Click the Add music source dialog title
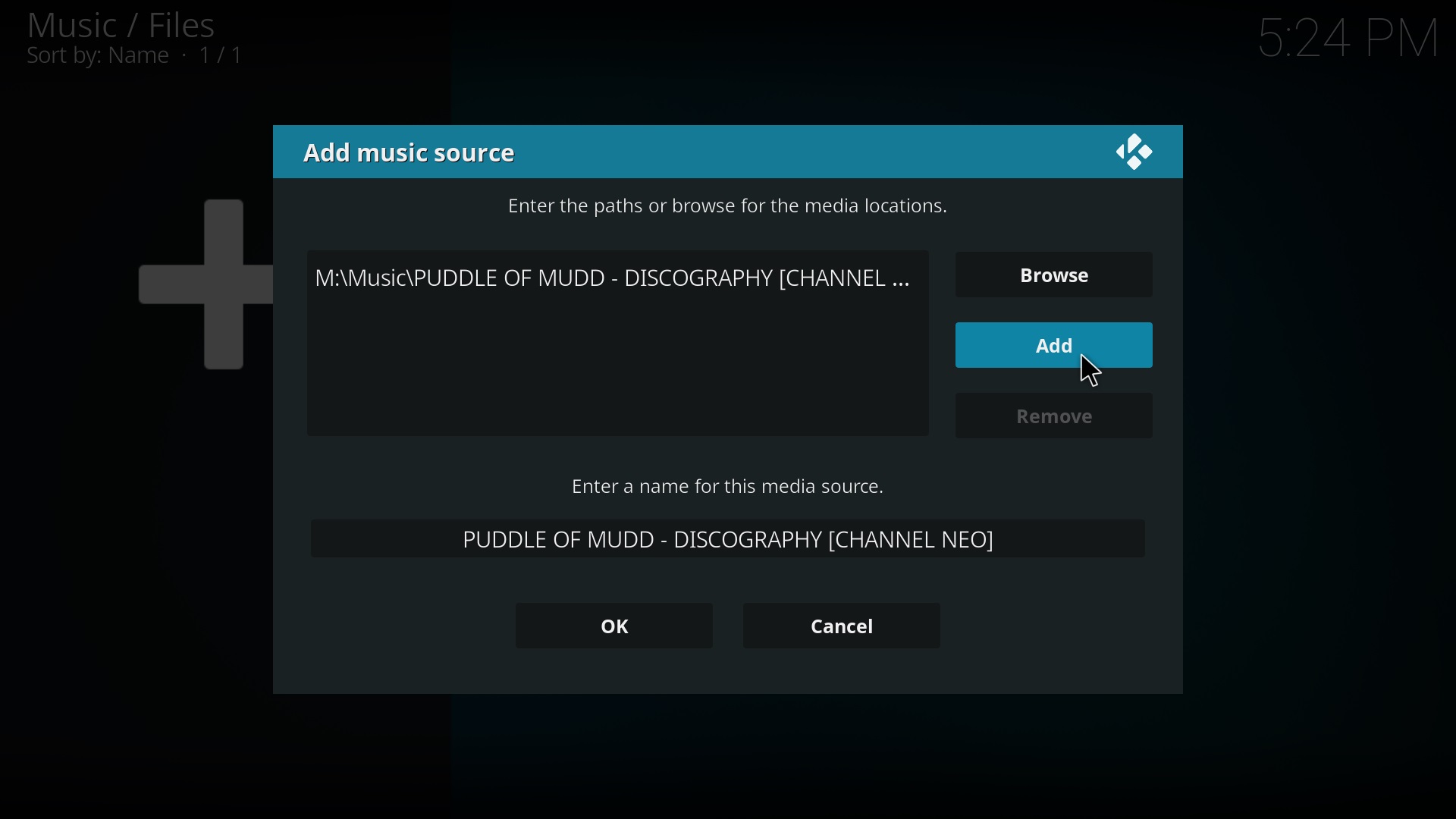This screenshot has width=1456, height=819. (x=409, y=153)
